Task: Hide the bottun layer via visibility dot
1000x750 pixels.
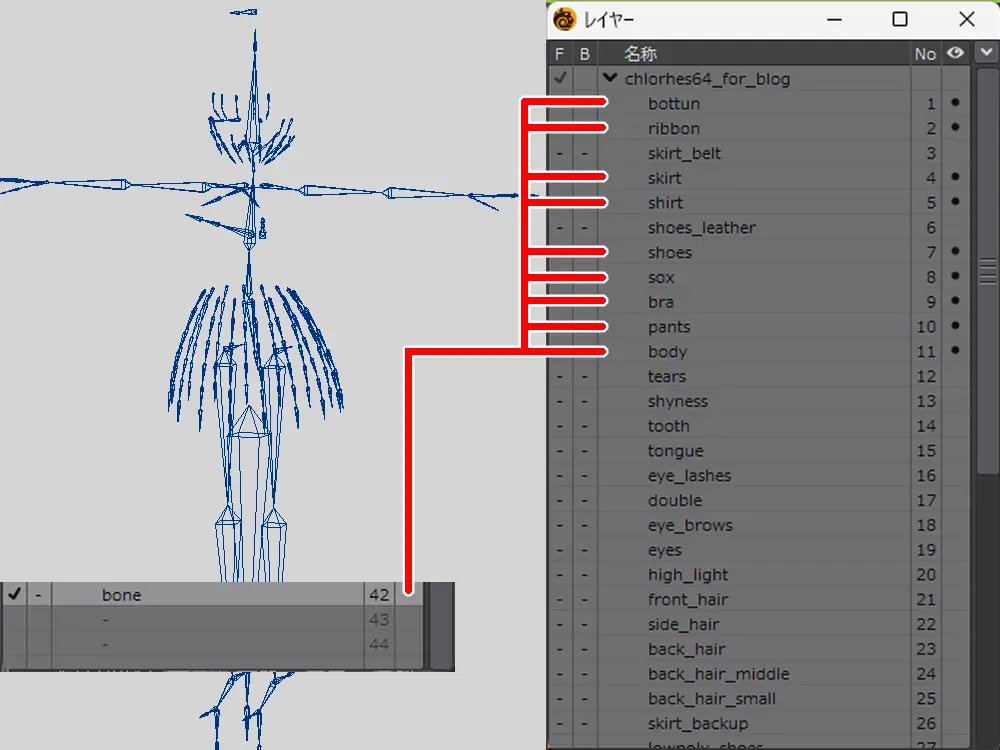Action: [x=955, y=103]
